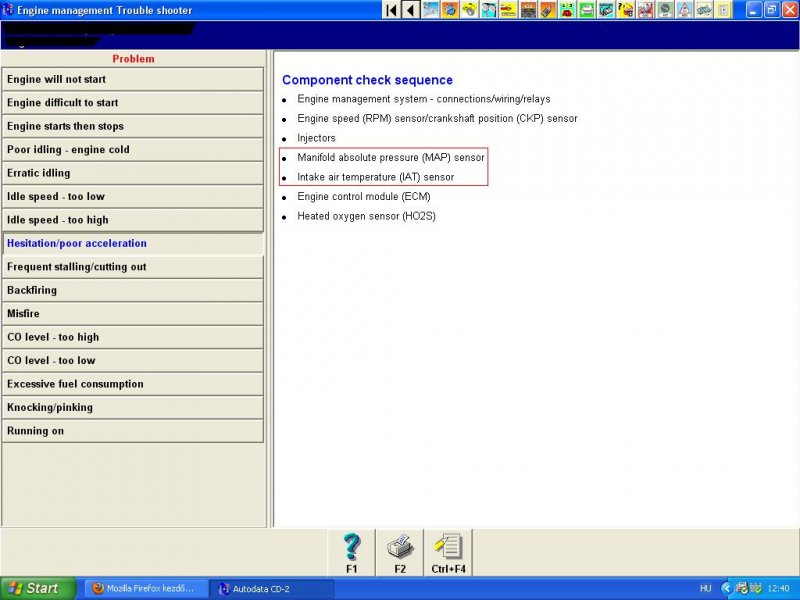Screen dimensions: 800x600
Task: Click the 12:40 taskbar clock
Action: pos(778,589)
